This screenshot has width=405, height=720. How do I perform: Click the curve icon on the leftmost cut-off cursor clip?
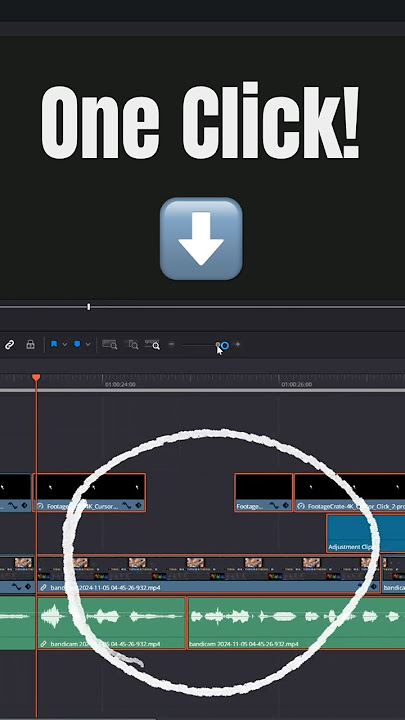[x=13, y=506]
